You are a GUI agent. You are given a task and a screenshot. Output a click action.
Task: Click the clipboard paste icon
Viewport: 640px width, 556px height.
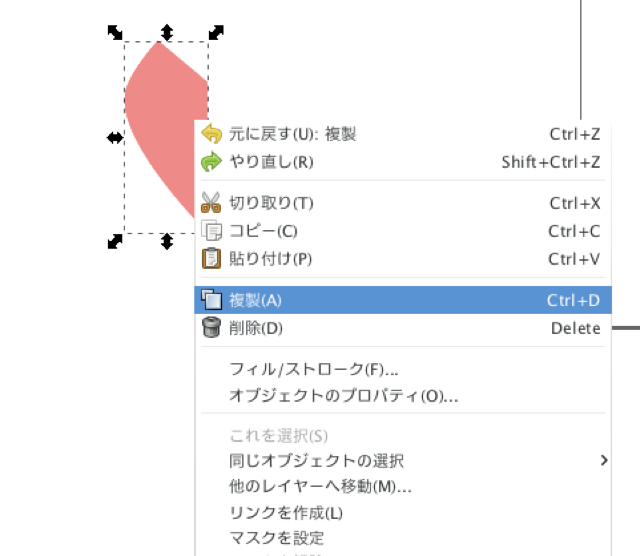coord(211,259)
